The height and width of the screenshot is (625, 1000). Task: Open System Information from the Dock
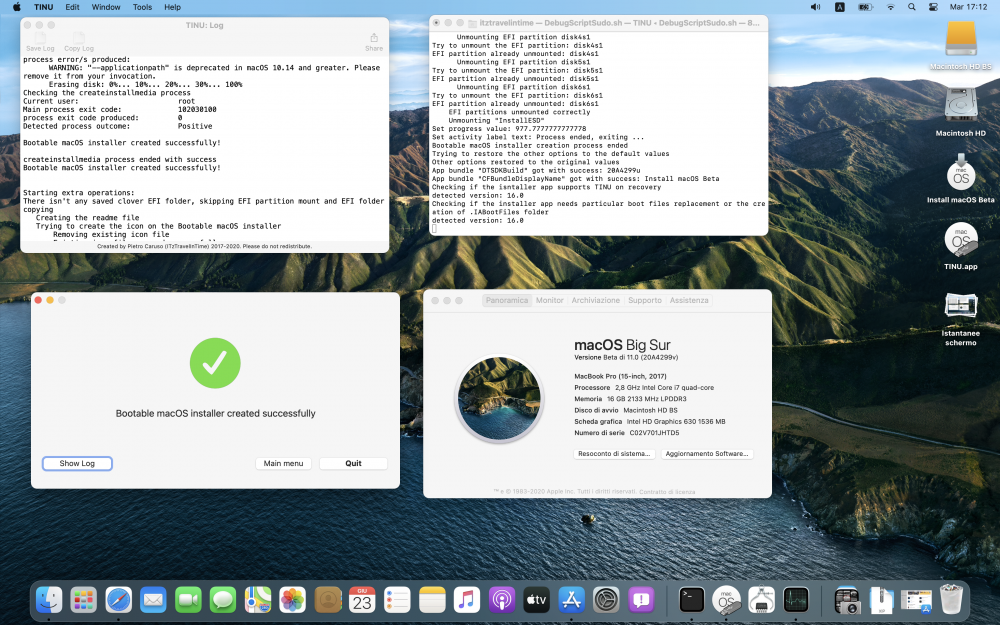coord(761,600)
